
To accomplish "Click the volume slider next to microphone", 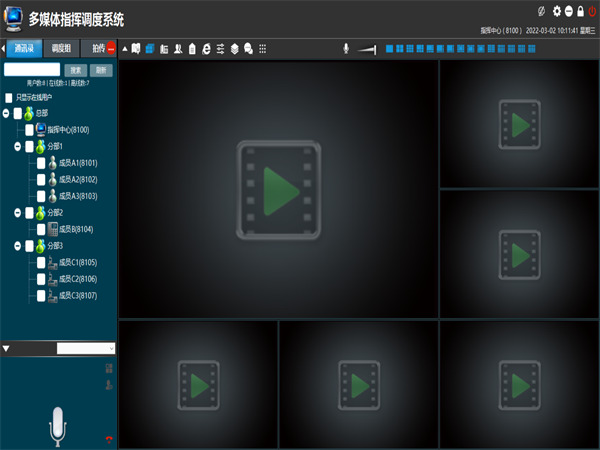I will 369,48.
